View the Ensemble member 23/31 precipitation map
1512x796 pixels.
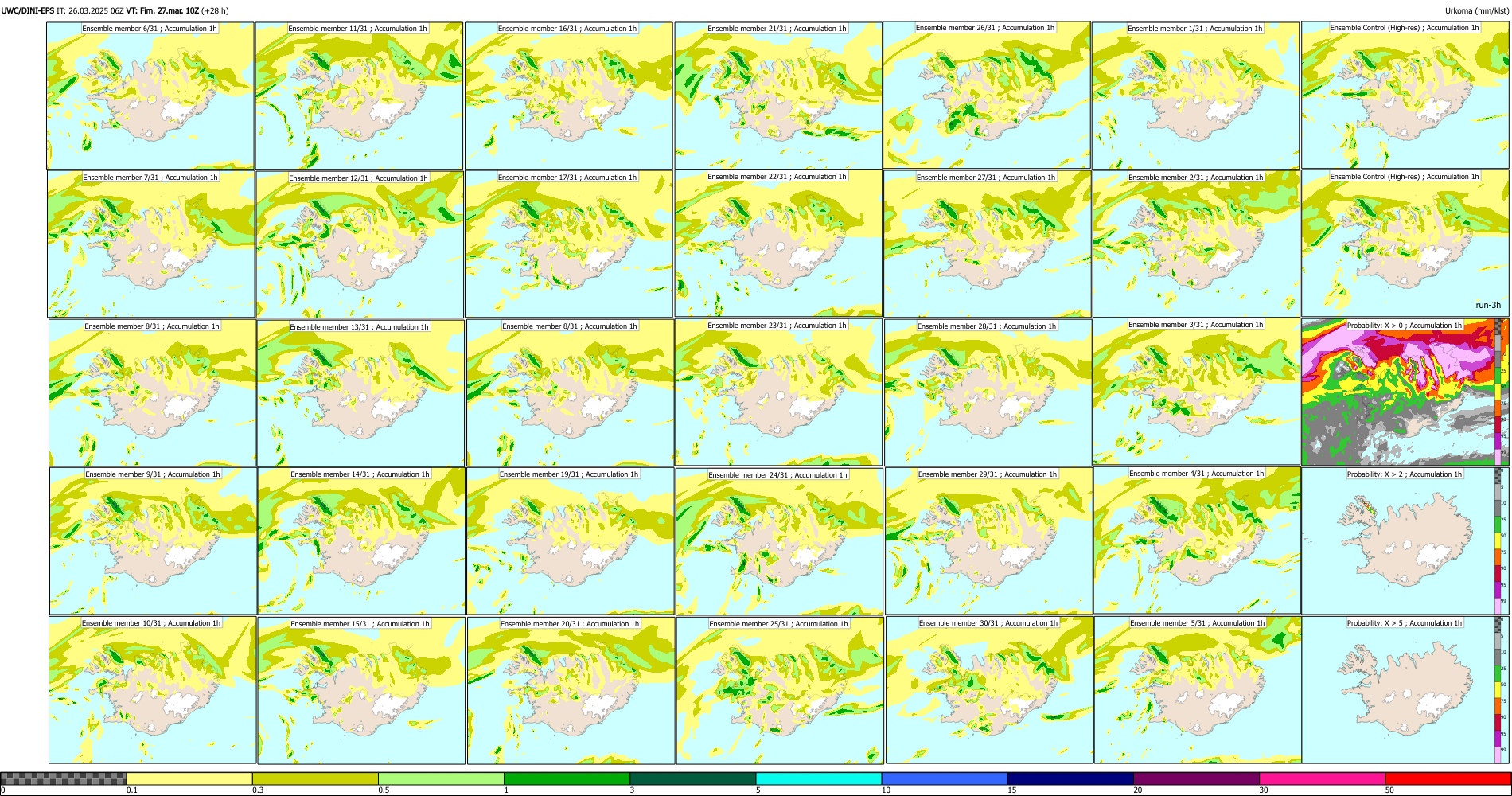click(x=778, y=392)
